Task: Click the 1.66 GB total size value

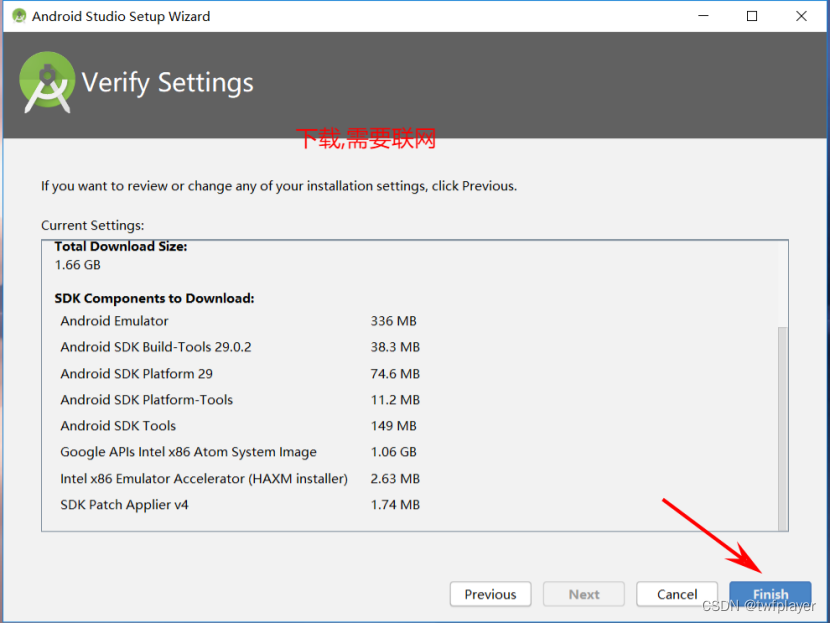Action: click(77, 265)
